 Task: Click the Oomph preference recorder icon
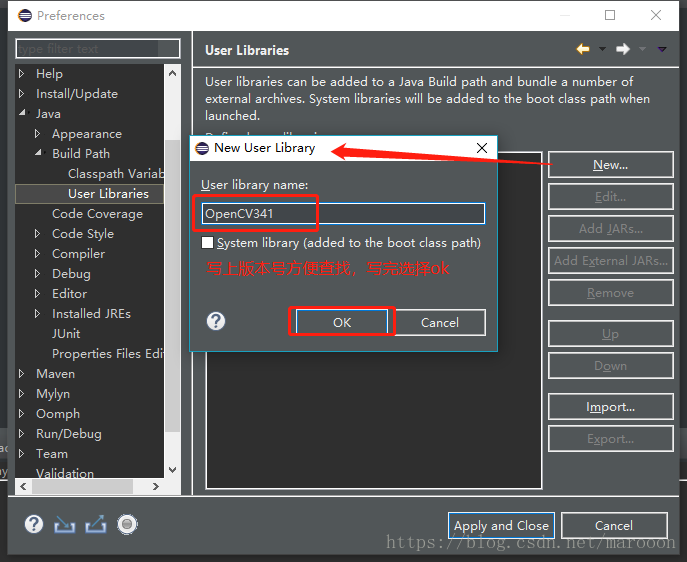coord(127,524)
